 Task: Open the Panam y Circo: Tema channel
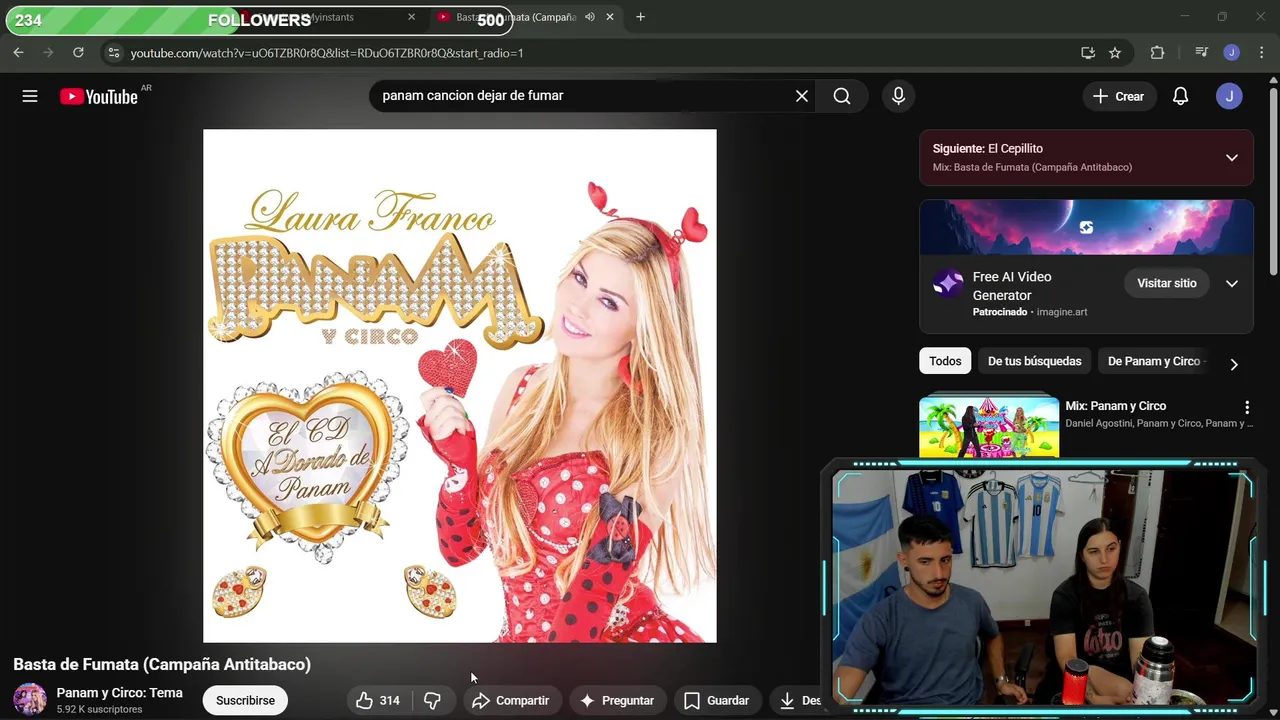click(x=119, y=693)
